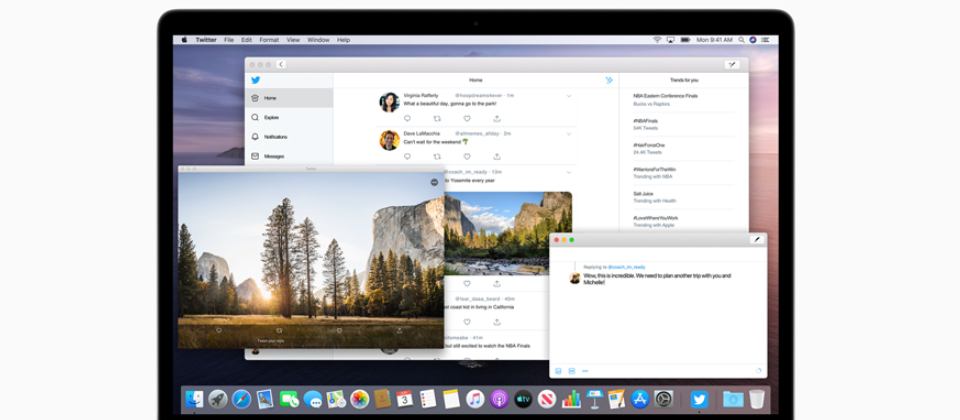Open Apple TV app in Dock
Image resolution: width=960 pixels, height=420 pixels.
tap(523, 399)
